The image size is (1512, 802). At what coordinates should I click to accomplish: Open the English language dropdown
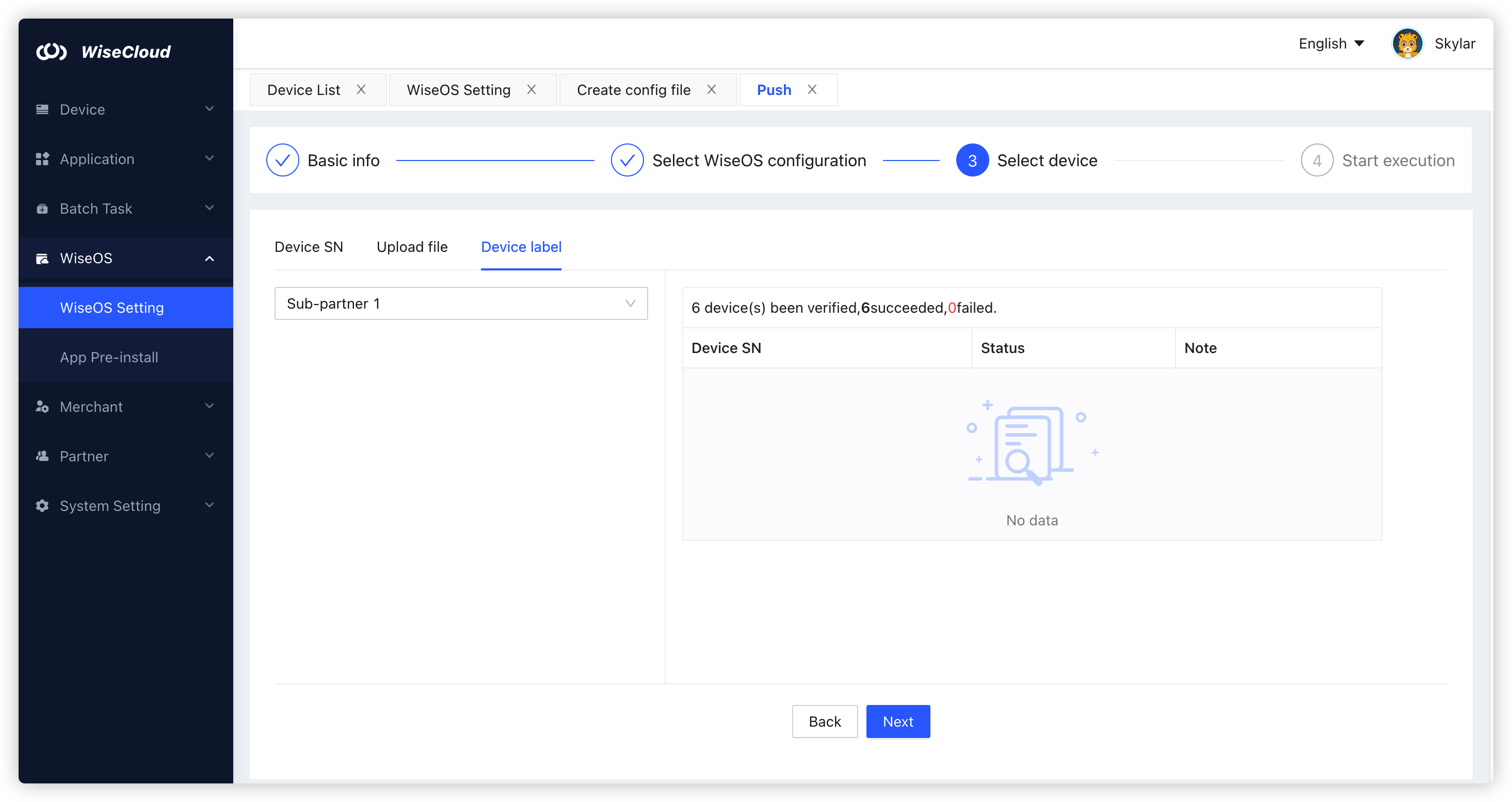coord(1331,43)
